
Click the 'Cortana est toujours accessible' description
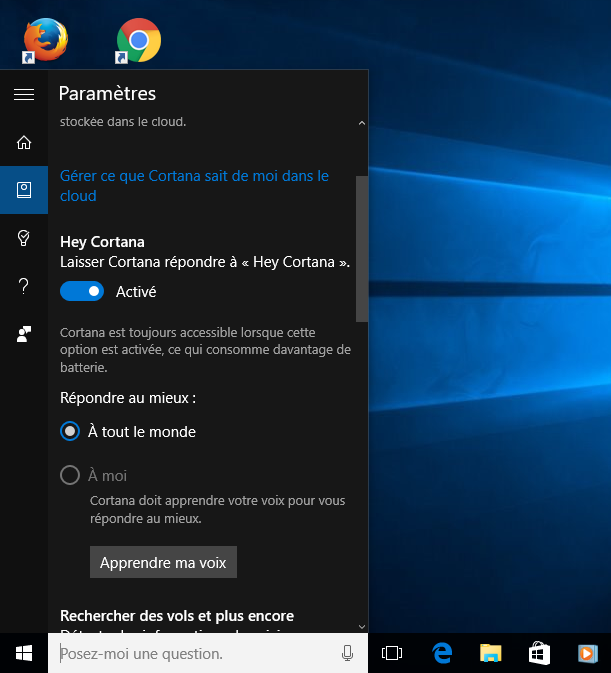pos(206,350)
